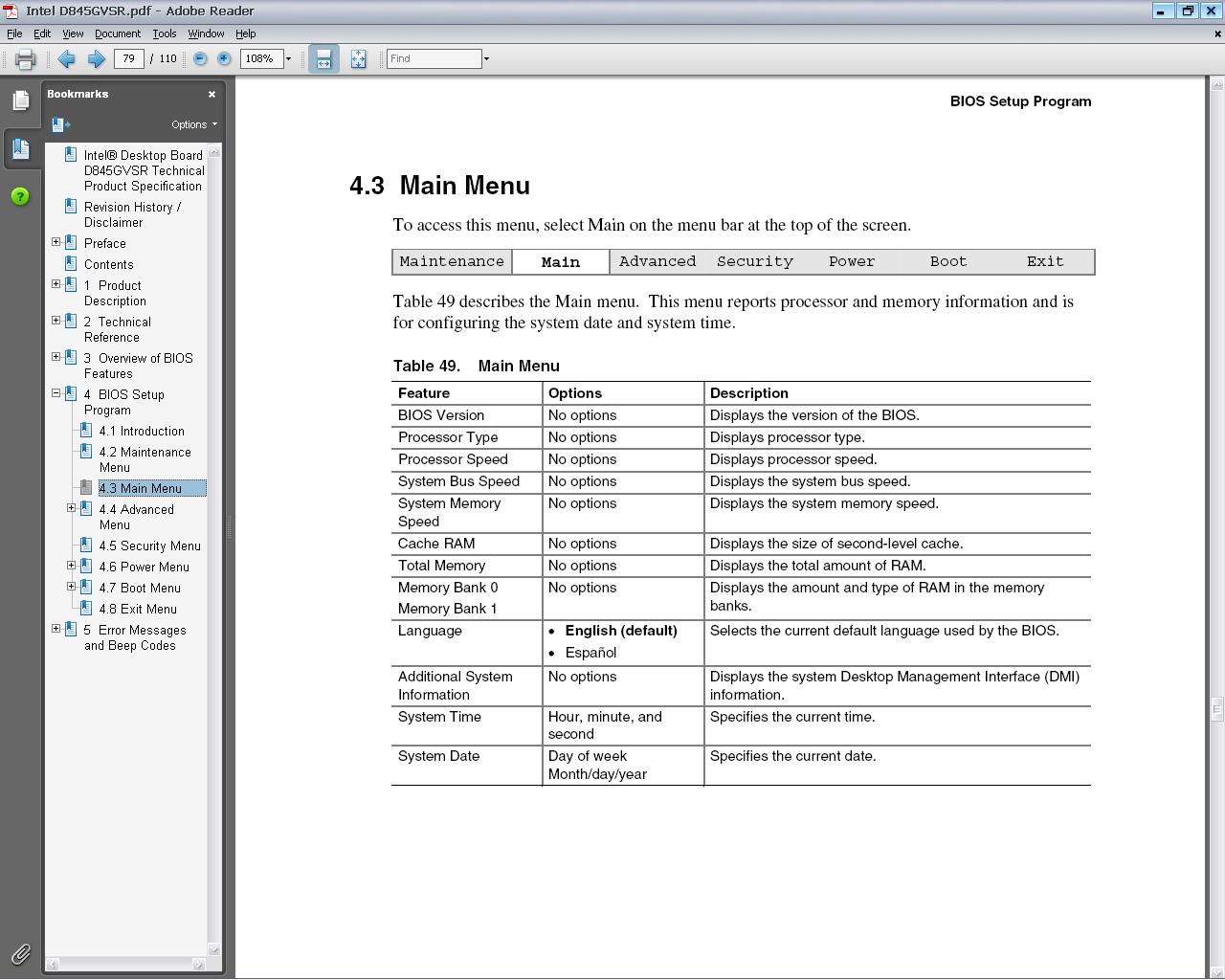1225x980 pixels.
Task: Jump to the 4.8 Exit Menu bookmark
Action: tap(138, 609)
